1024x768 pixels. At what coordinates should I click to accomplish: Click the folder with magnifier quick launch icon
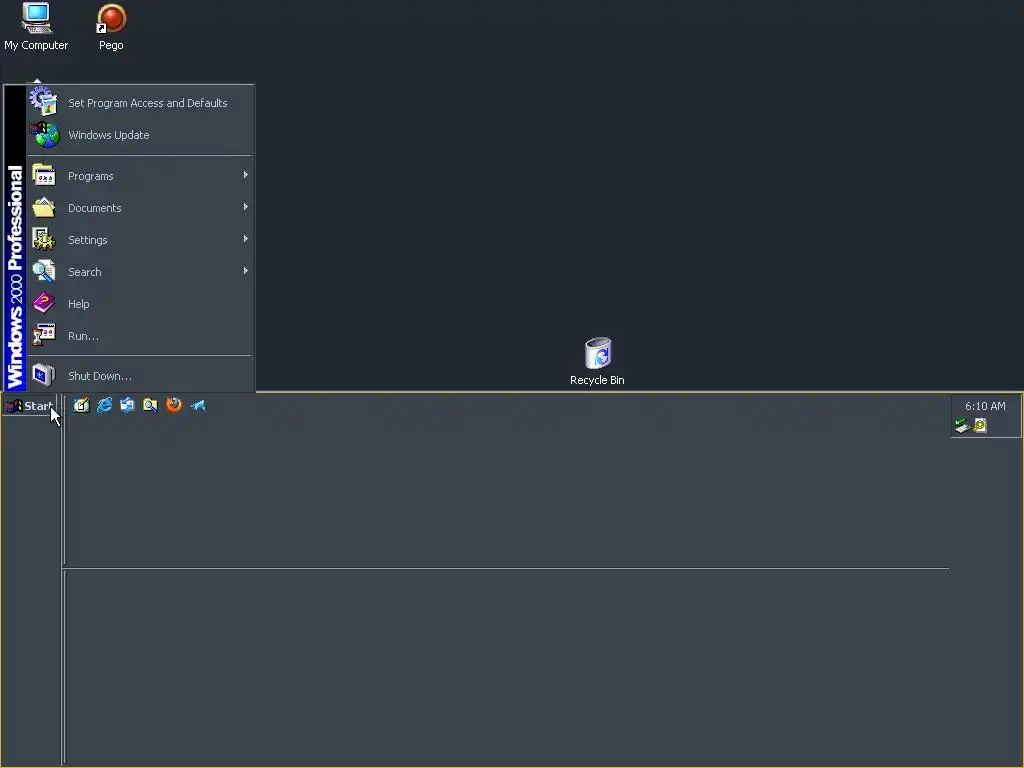tap(150, 406)
